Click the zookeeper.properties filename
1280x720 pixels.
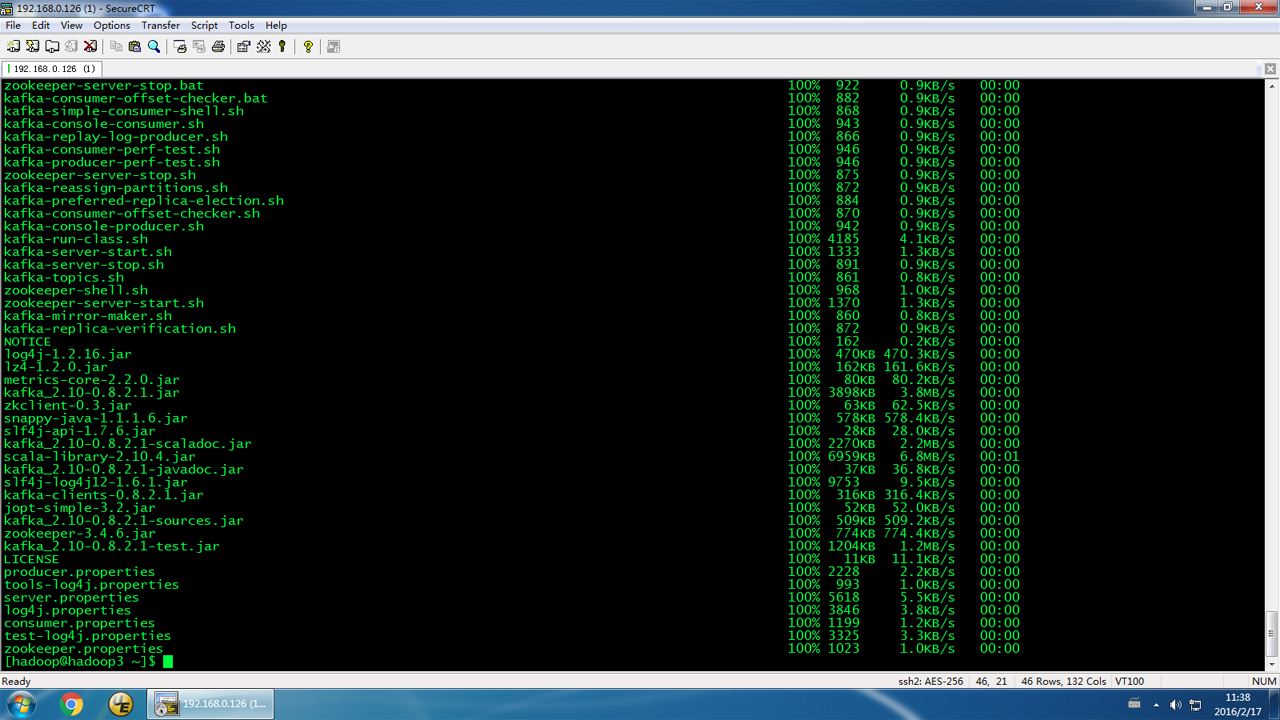click(x=83, y=648)
